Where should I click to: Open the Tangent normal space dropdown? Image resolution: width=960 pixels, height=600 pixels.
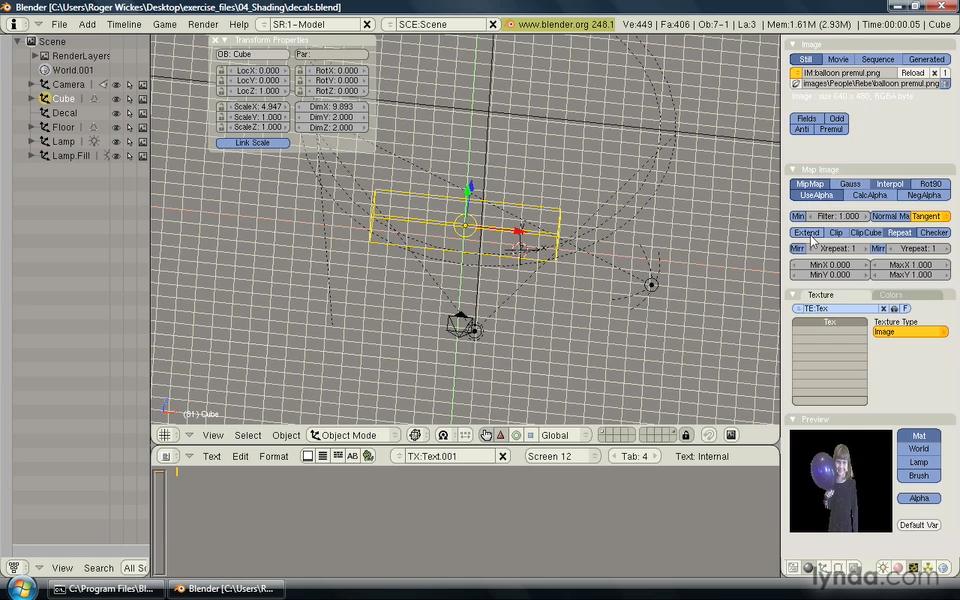pyautogui.click(x=930, y=216)
